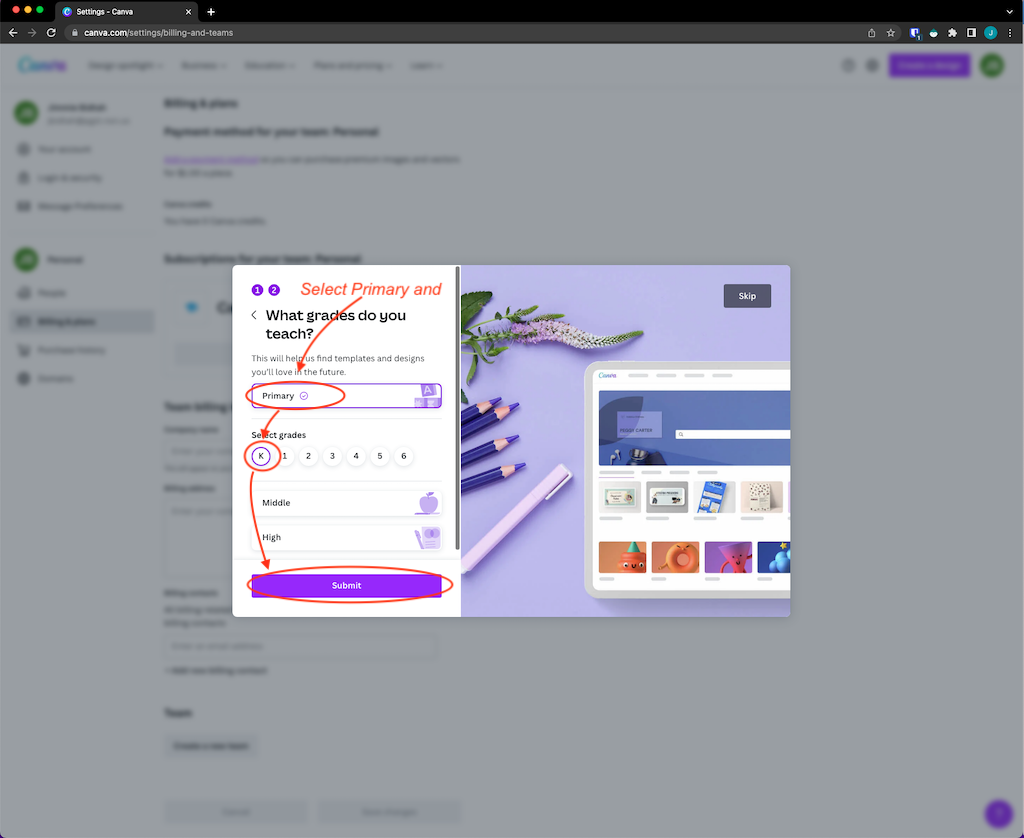
Task: Reload the Canva settings page
Action: (x=51, y=33)
